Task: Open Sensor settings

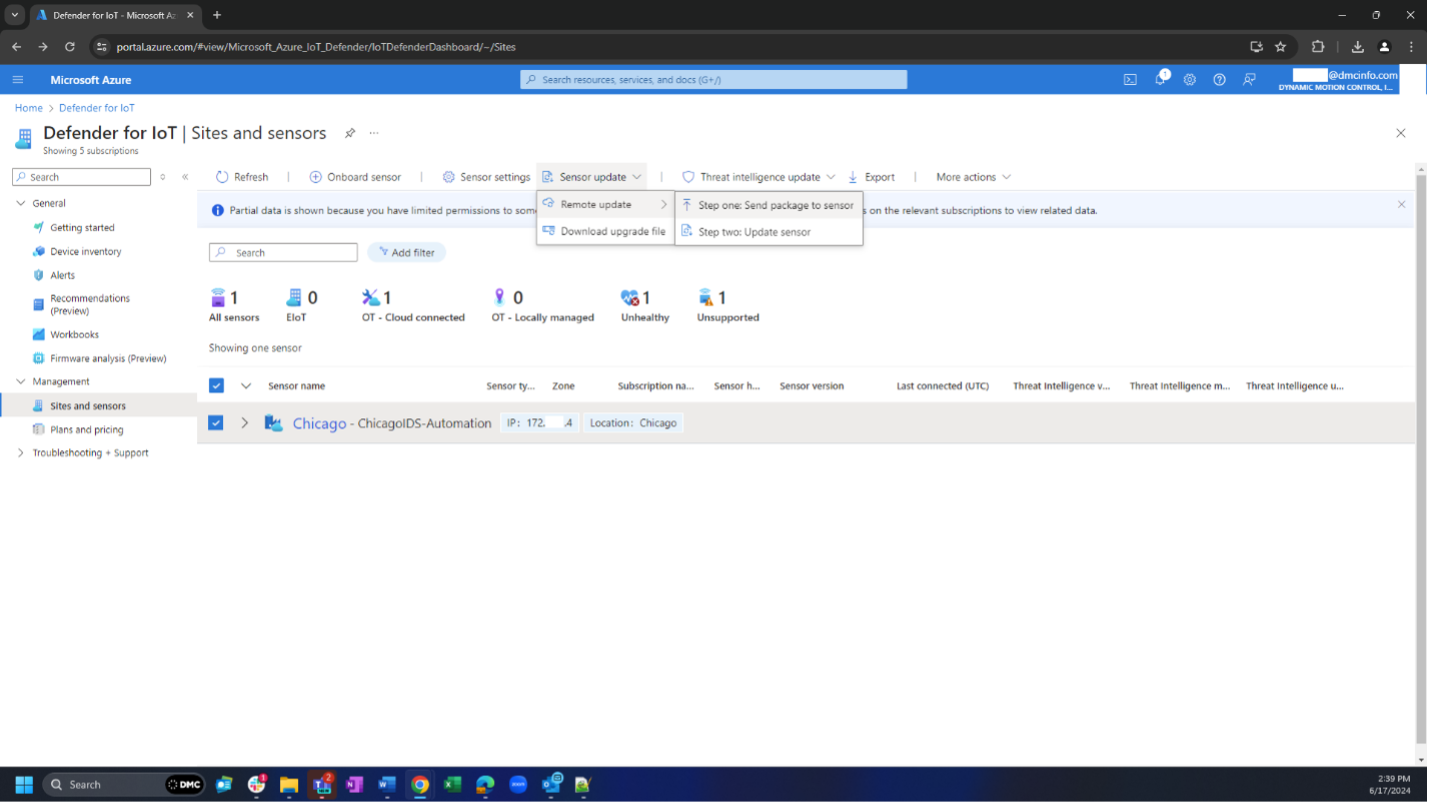Action: [x=486, y=177]
